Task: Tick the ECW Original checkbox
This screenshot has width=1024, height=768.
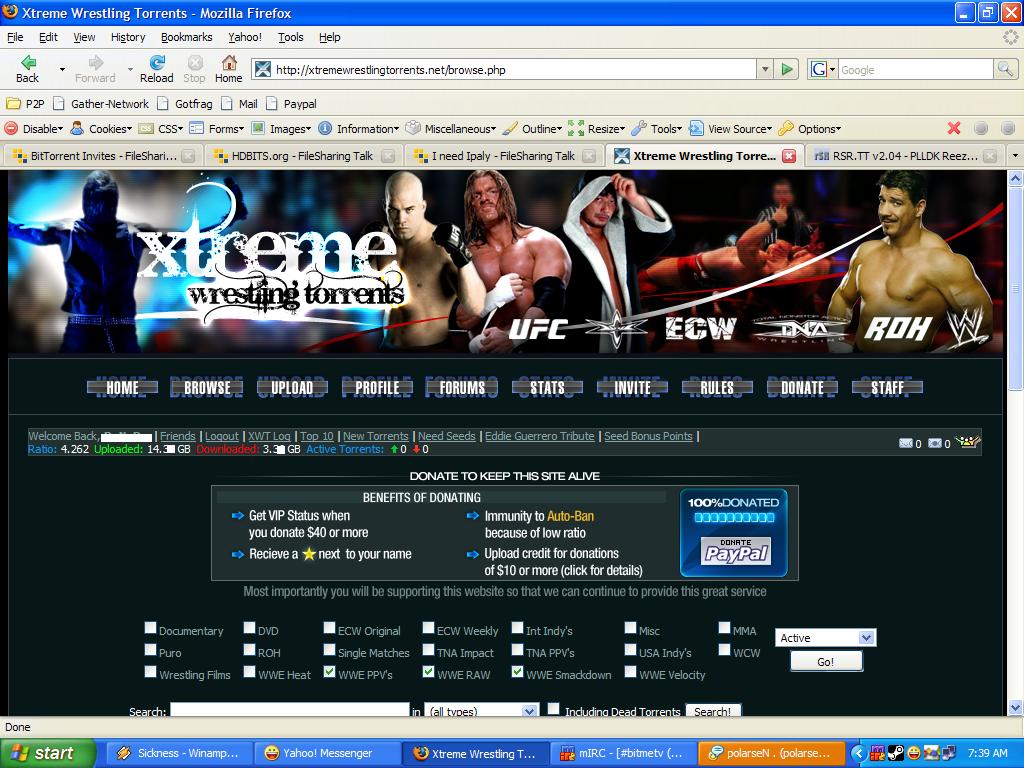Action: click(329, 628)
